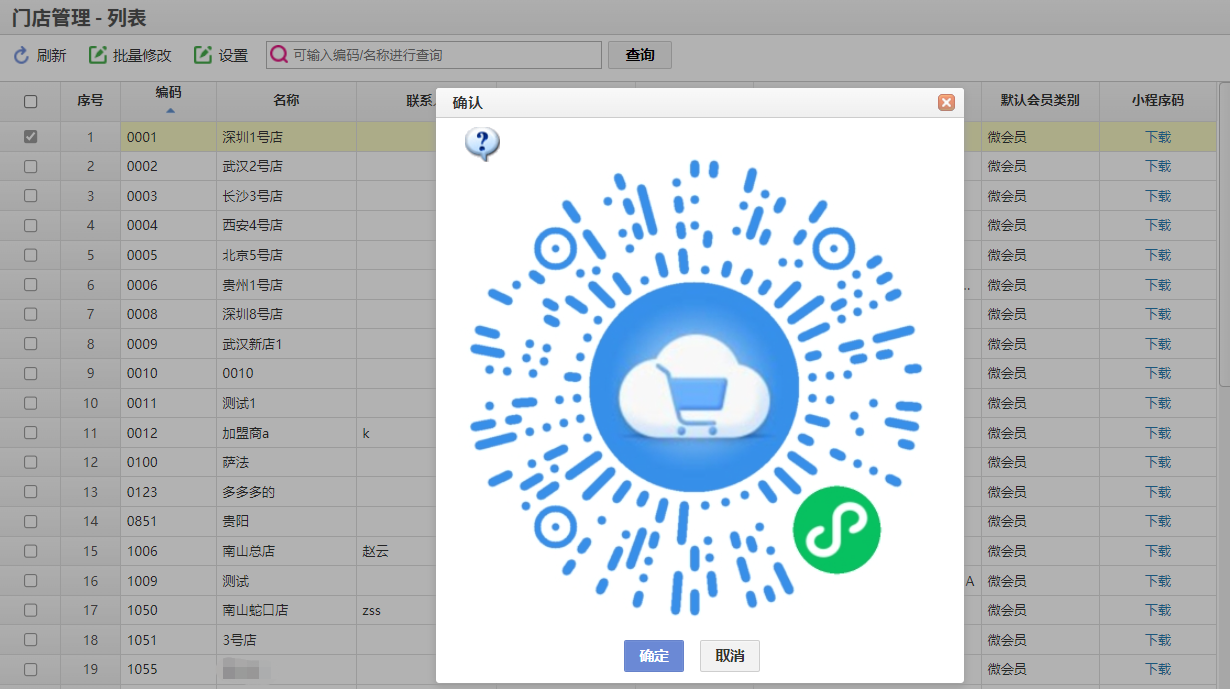Screen dimensions: 1230x689
Task: Confirm with the 确定 button
Action: point(654,656)
